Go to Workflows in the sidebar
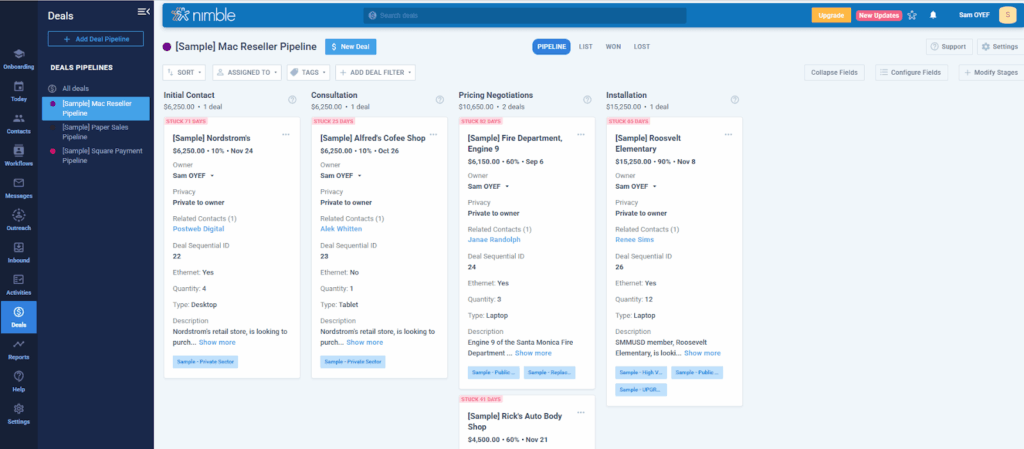 coord(19,155)
